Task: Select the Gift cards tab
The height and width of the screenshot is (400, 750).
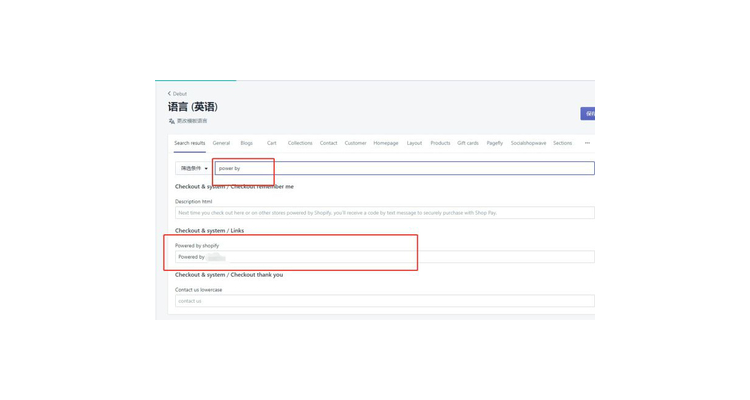Action: pyautogui.click(x=468, y=143)
